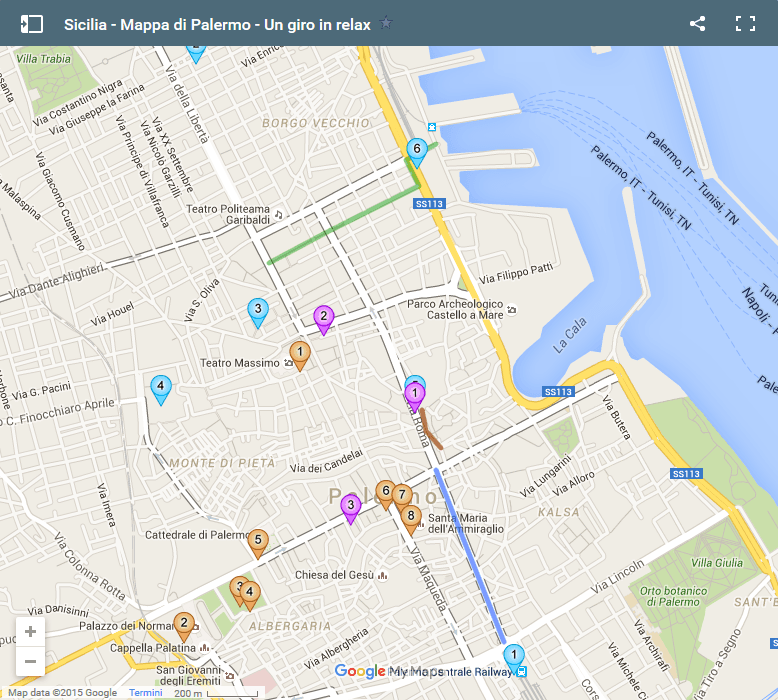Select orange marker 5 at Cattedrale di Palermo
The width and height of the screenshot is (778, 700).
pyautogui.click(x=257, y=541)
